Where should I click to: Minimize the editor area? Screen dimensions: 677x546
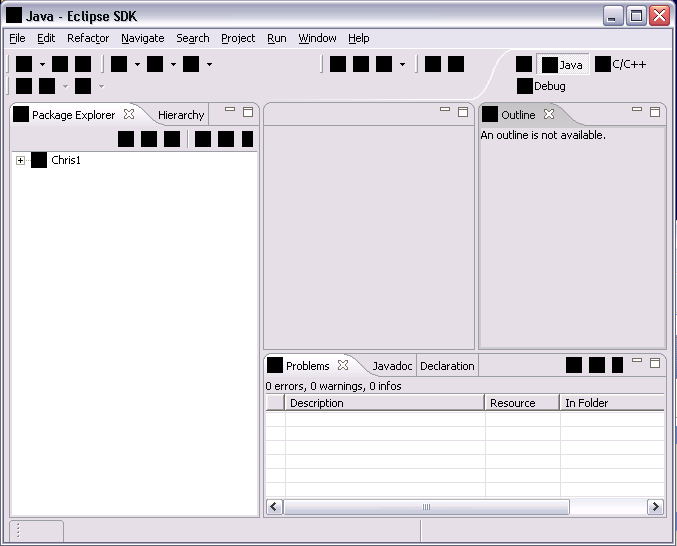pyautogui.click(x=445, y=109)
